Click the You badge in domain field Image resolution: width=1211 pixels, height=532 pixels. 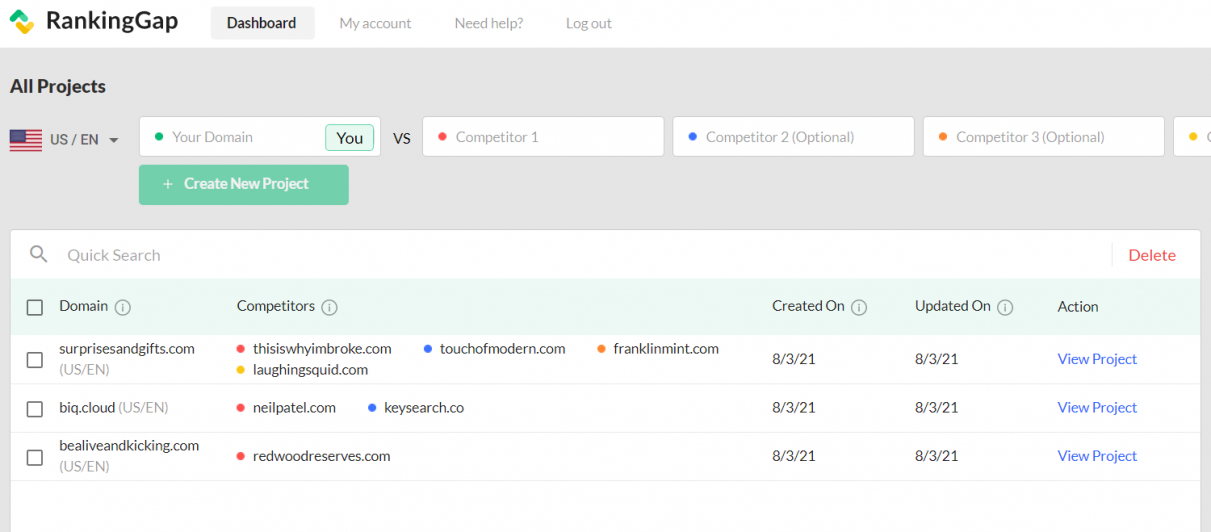(350, 138)
